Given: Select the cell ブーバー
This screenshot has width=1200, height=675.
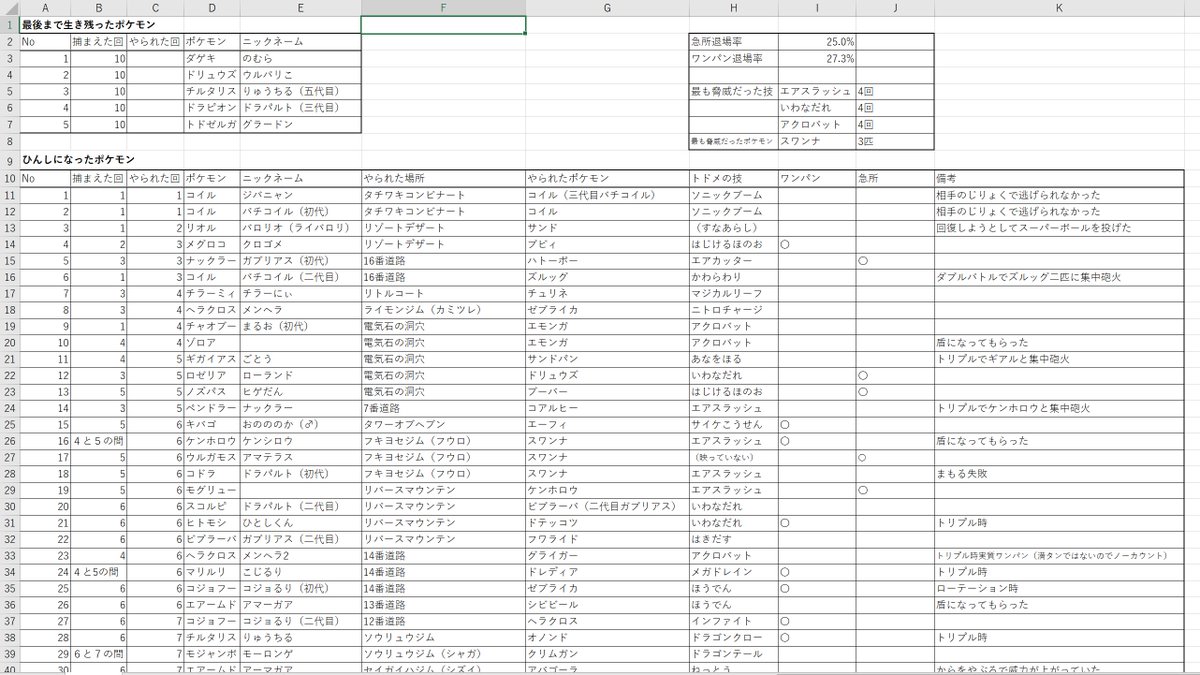Looking at the screenshot, I should click(x=607, y=392).
